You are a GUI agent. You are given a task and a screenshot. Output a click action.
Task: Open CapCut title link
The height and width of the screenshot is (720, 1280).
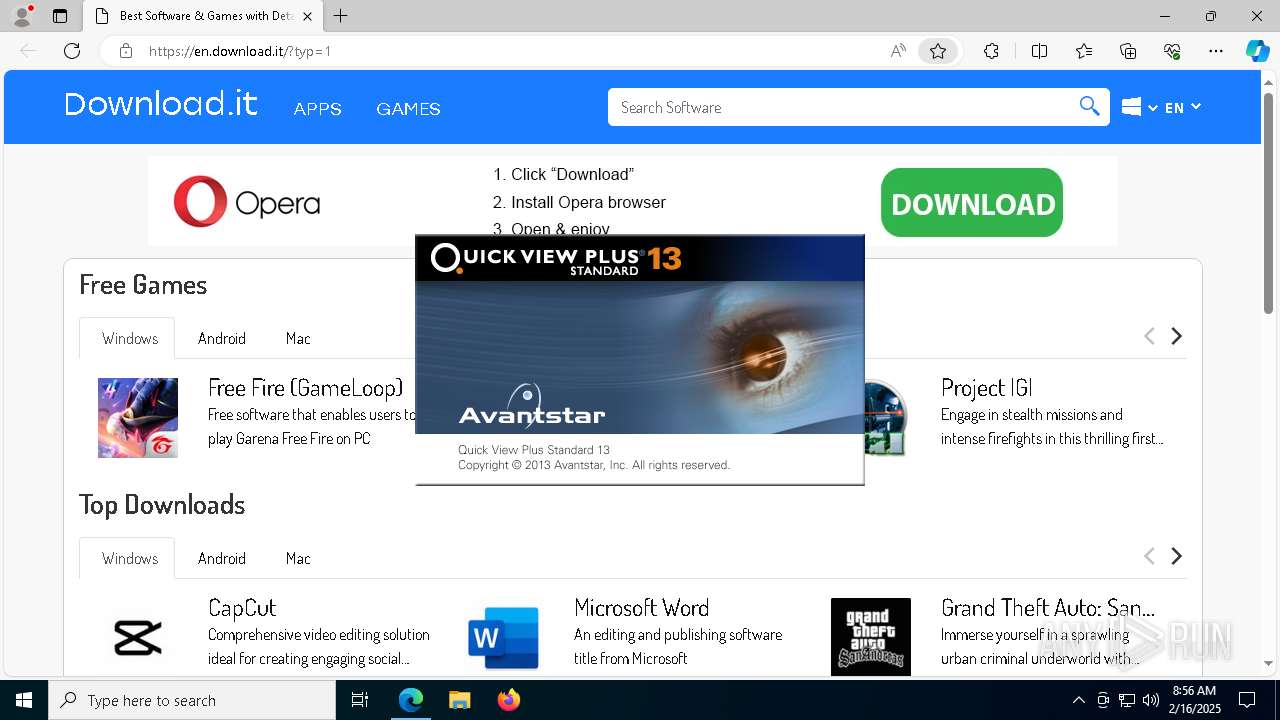pos(242,607)
